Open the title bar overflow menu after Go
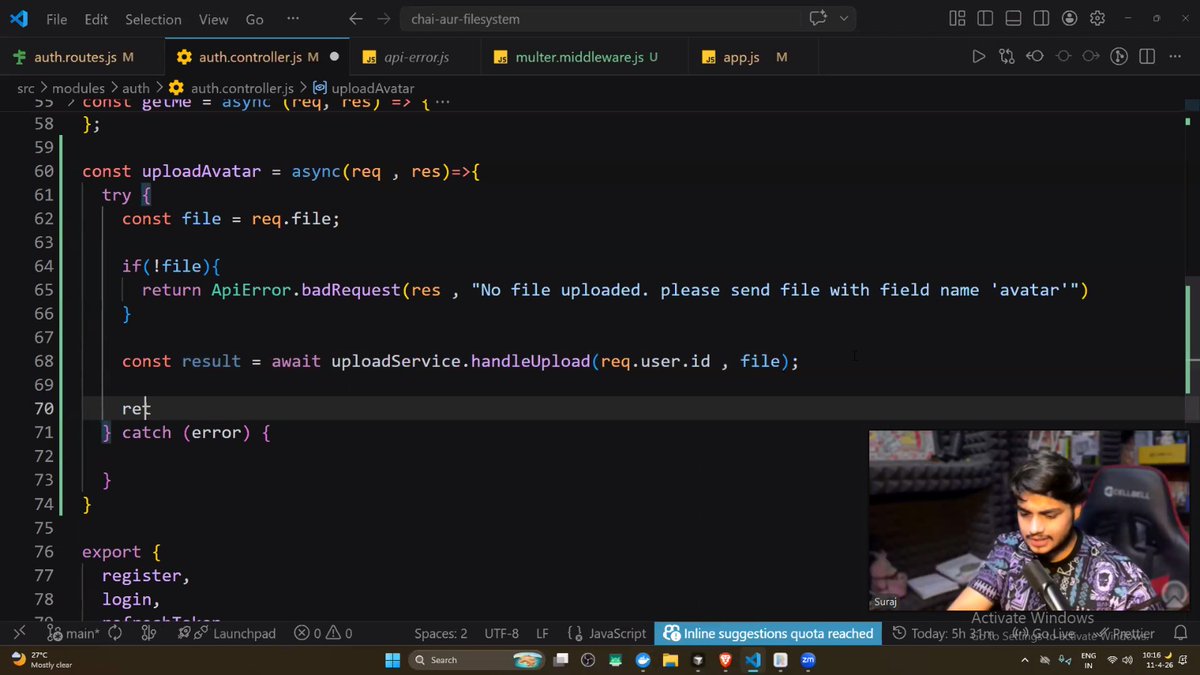This screenshot has height=675, width=1200. (x=292, y=18)
